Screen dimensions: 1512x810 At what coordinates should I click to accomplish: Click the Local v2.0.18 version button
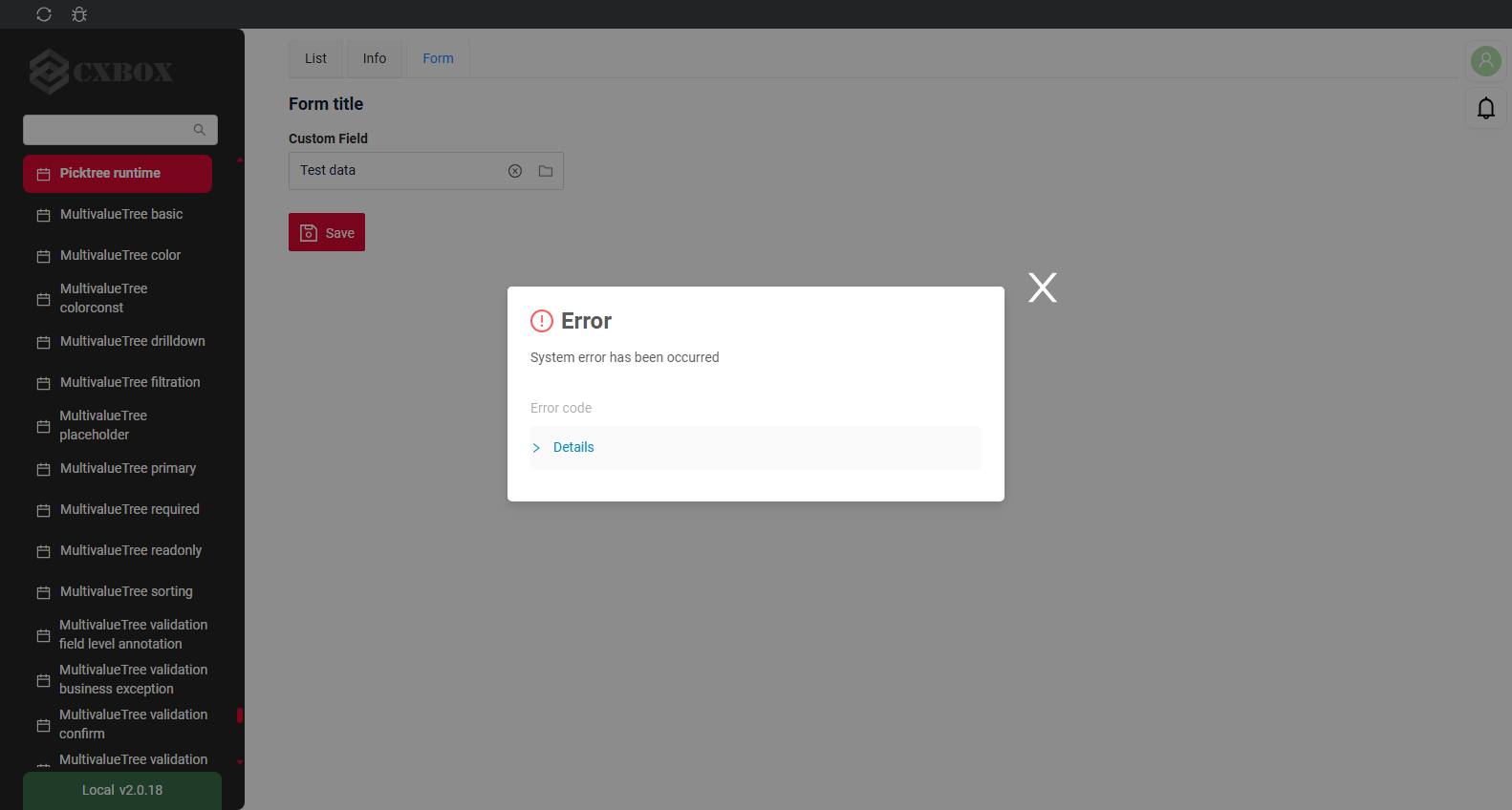(122, 791)
